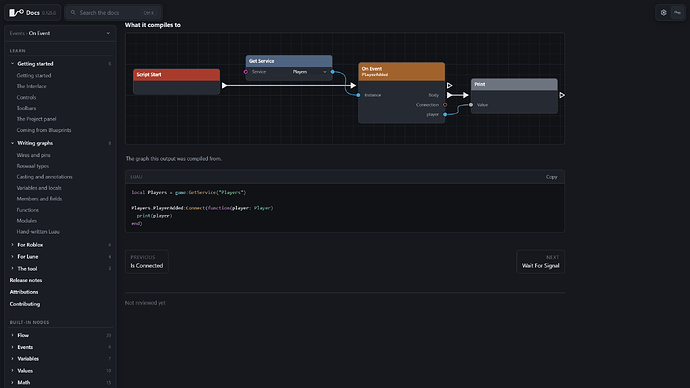Click the search magnifier icon
Viewport: 690px width, 388px height.
click(73, 12)
